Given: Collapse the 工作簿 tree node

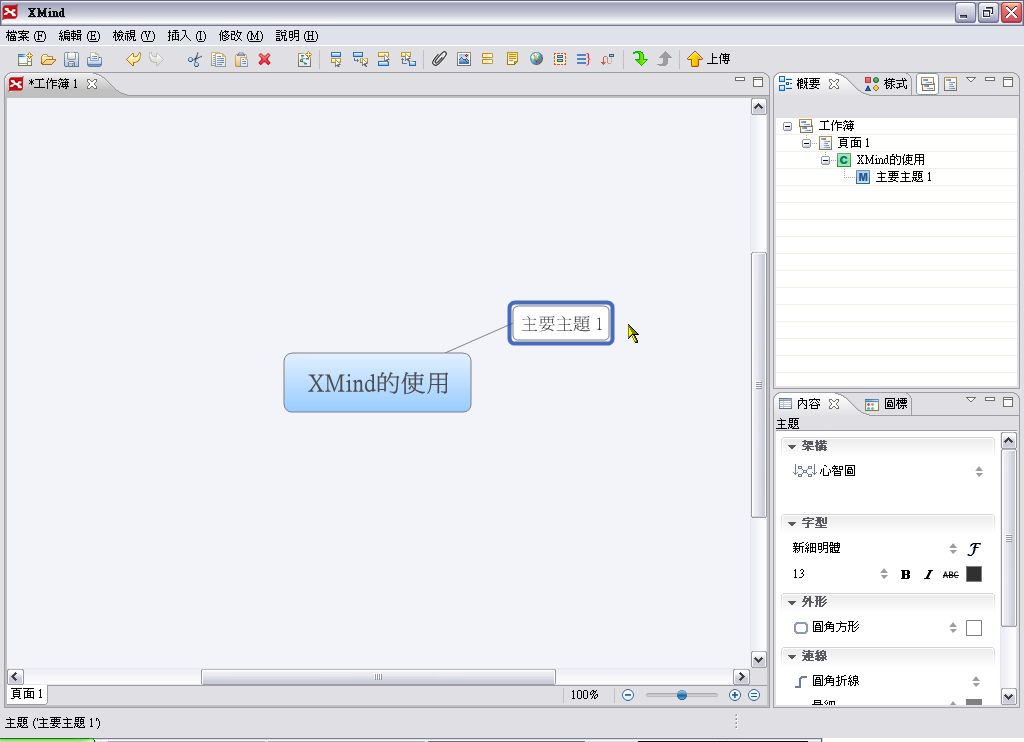Looking at the screenshot, I should pos(788,126).
